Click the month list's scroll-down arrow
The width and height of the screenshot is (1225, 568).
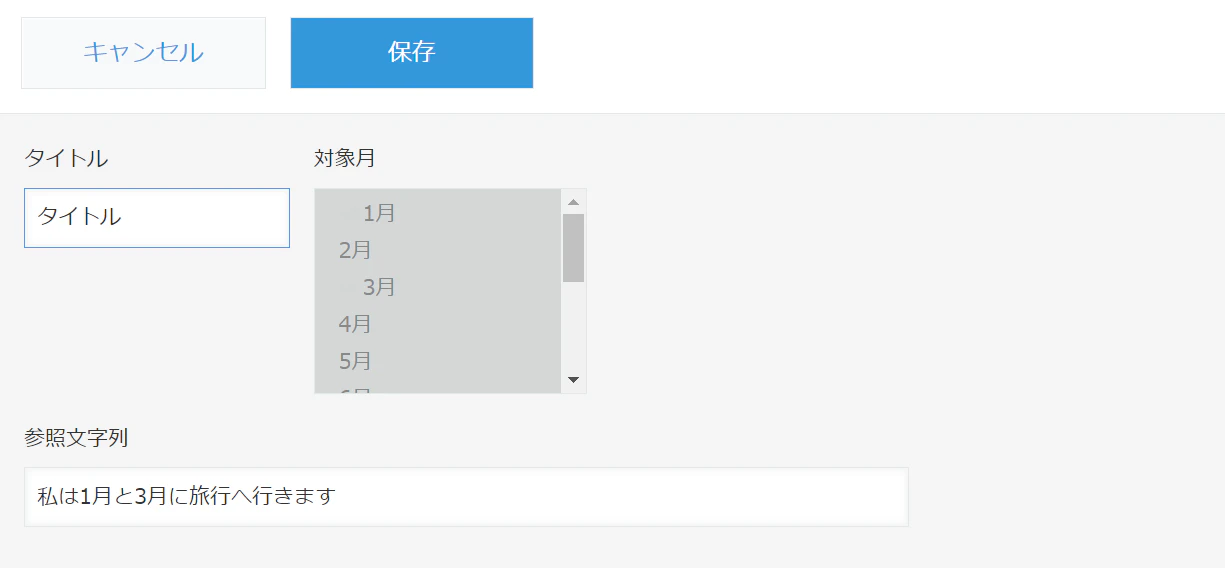click(573, 380)
